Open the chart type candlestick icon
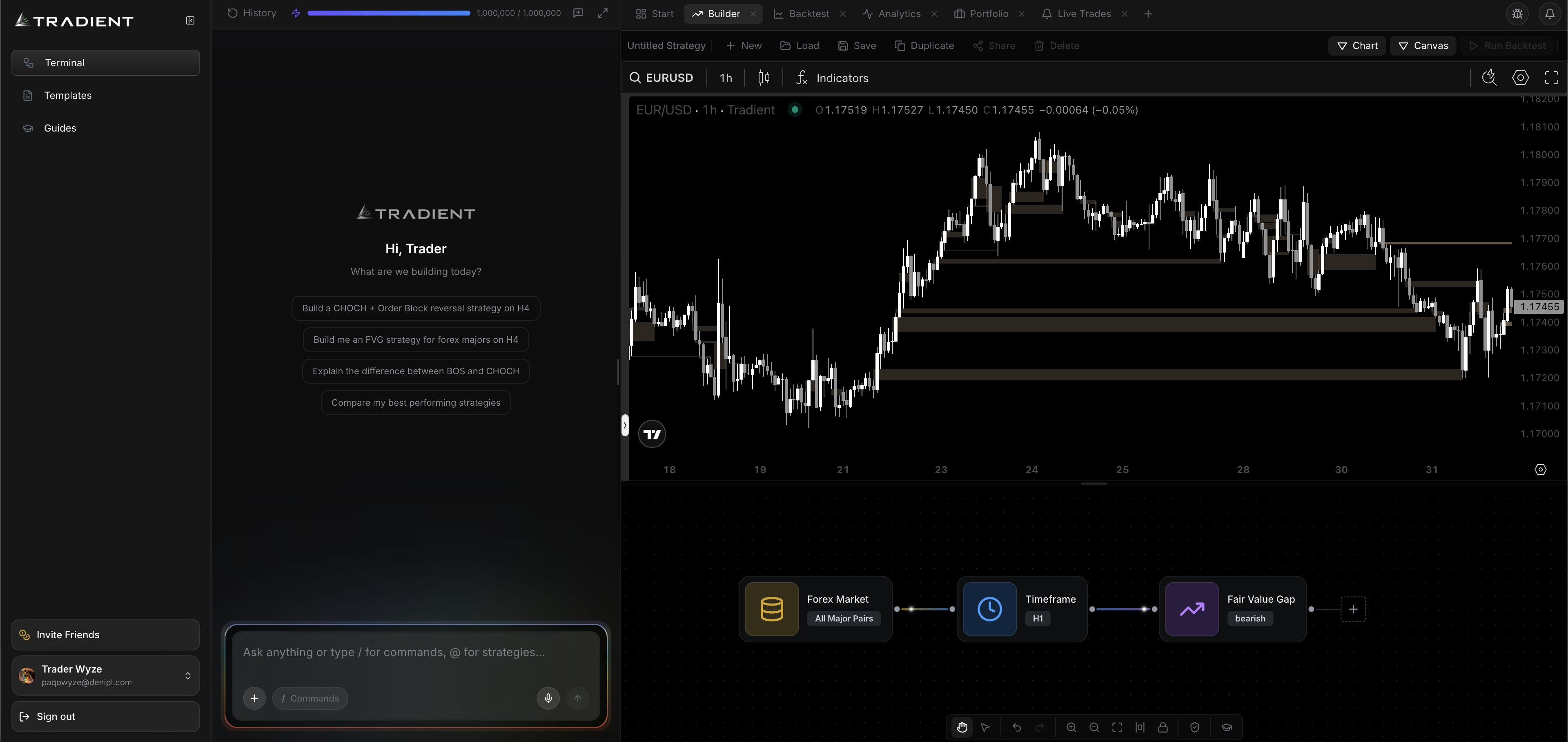 click(x=764, y=77)
